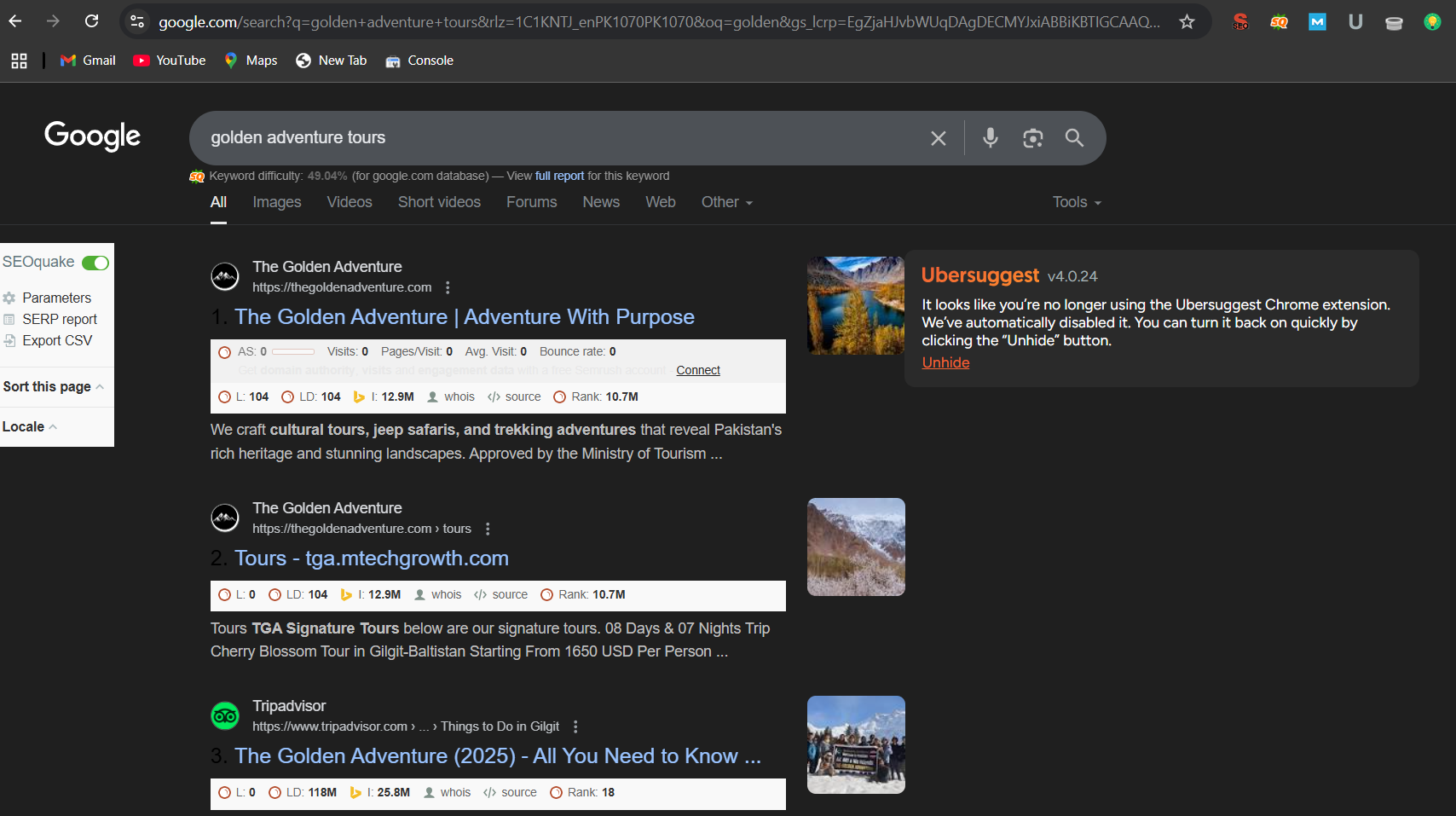Click whois in first result's SEOquake bar
Image resolution: width=1456 pixels, height=816 pixels.
451,396
